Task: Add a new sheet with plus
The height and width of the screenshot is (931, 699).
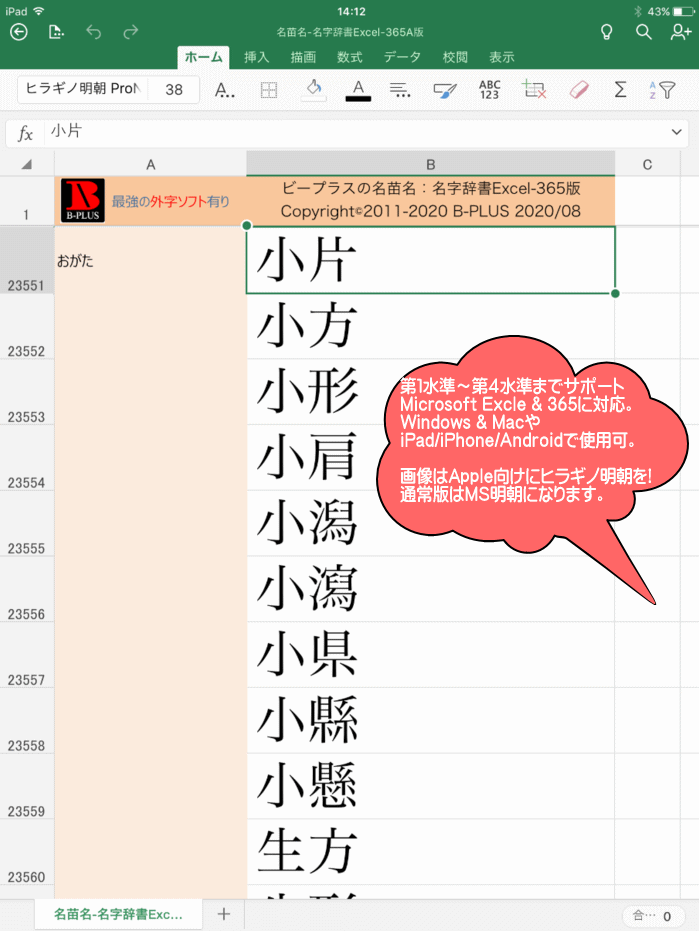Action: pos(223,914)
